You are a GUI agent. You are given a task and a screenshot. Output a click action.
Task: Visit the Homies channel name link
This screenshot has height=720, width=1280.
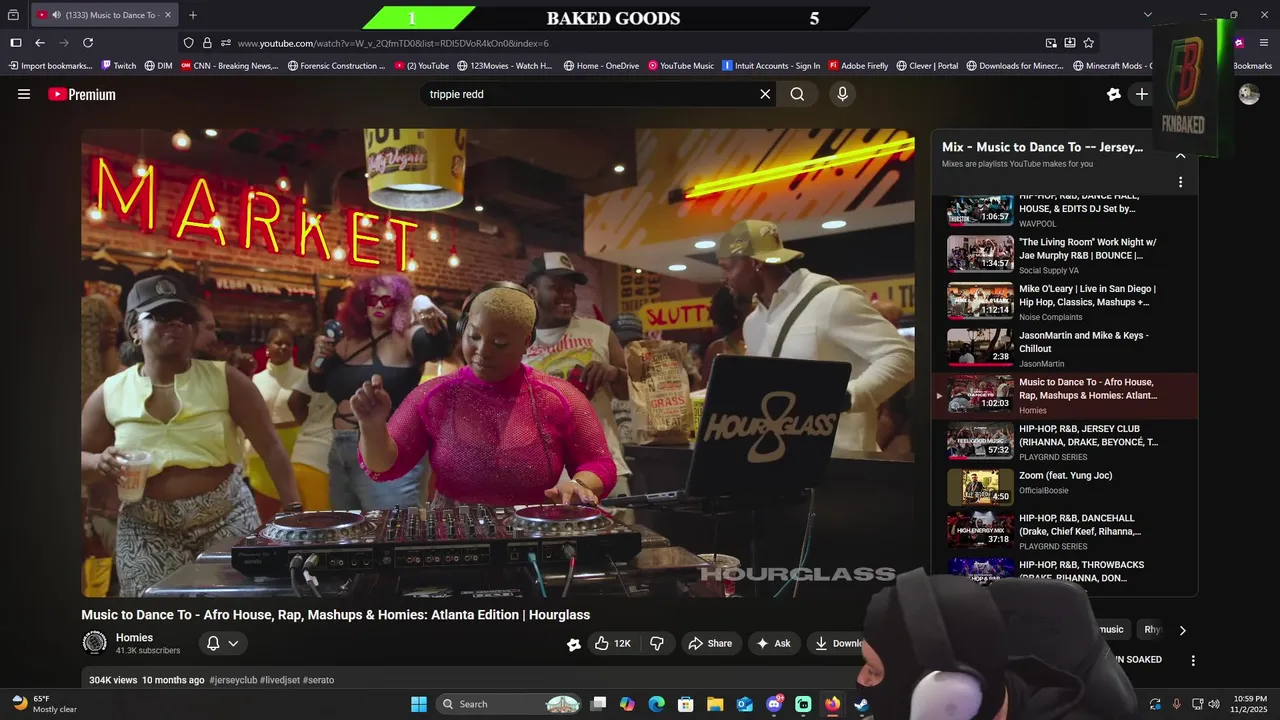click(134, 637)
